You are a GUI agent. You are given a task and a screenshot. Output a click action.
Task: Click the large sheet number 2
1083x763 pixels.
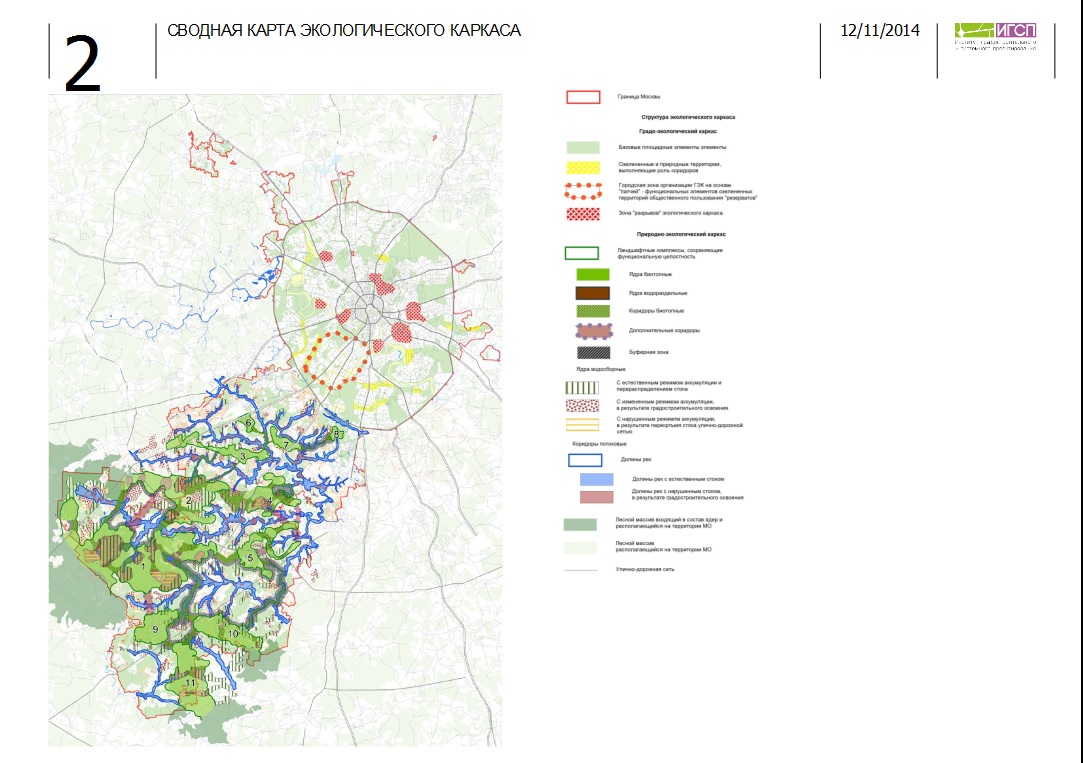(x=82, y=64)
